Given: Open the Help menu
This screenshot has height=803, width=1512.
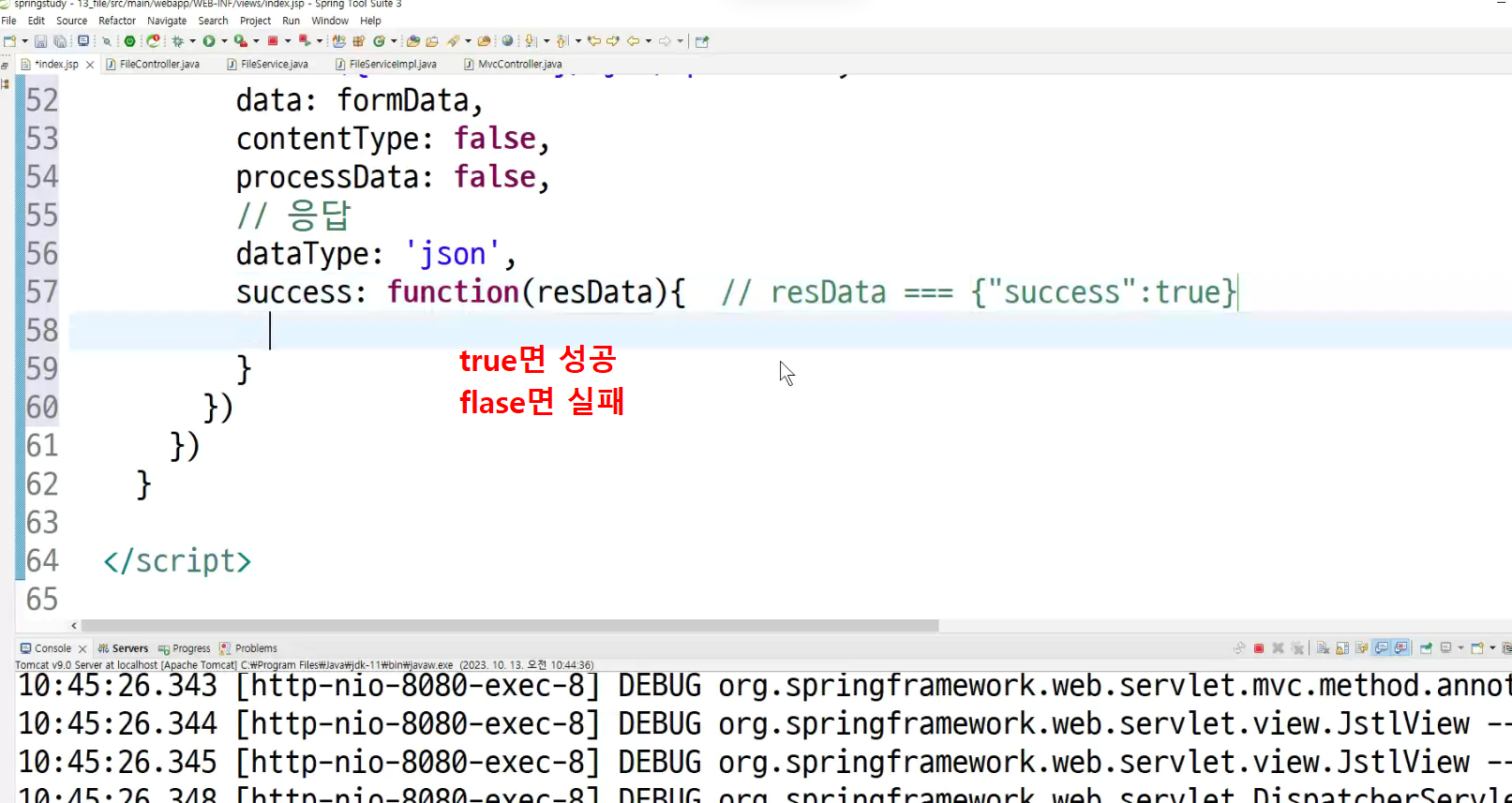Looking at the screenshot, I should [371, 21].
